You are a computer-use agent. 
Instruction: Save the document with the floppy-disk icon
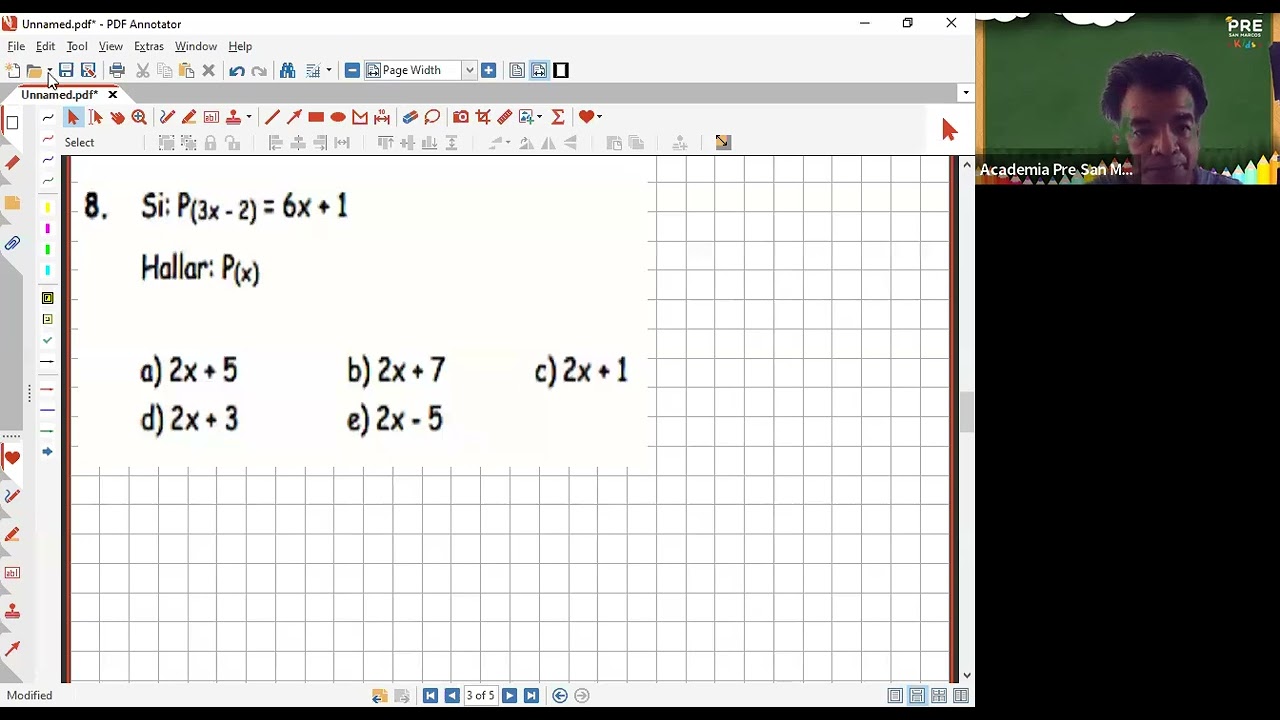(x=66, y=70)
